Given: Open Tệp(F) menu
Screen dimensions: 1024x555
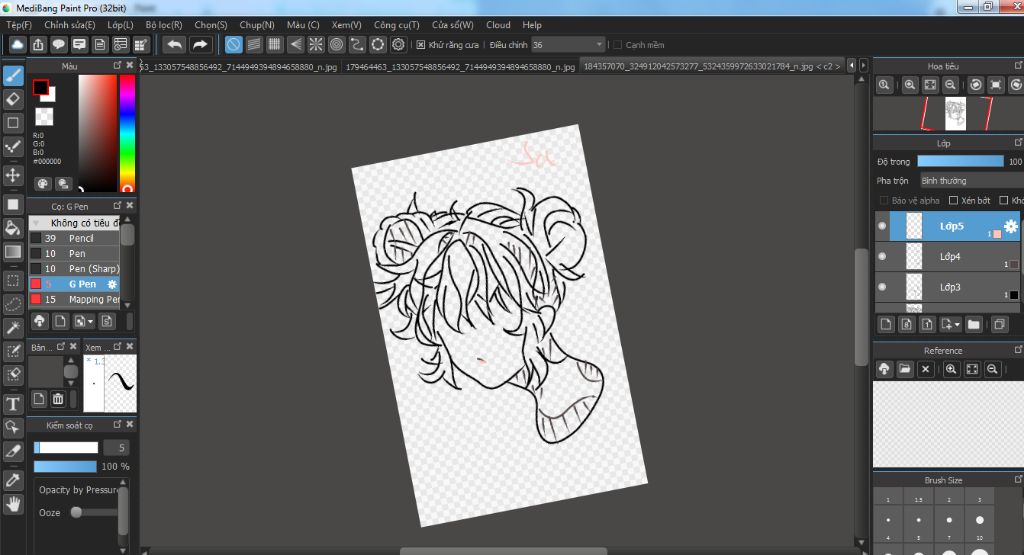Looking at the screenshot, I should tap(19, 25).
